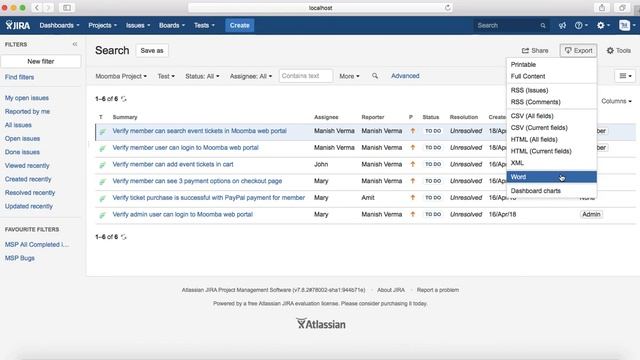The width and height of the screenshot is (640, 360).
Task: Choose HTML (Current fields) export
Action: click(551, 151)
